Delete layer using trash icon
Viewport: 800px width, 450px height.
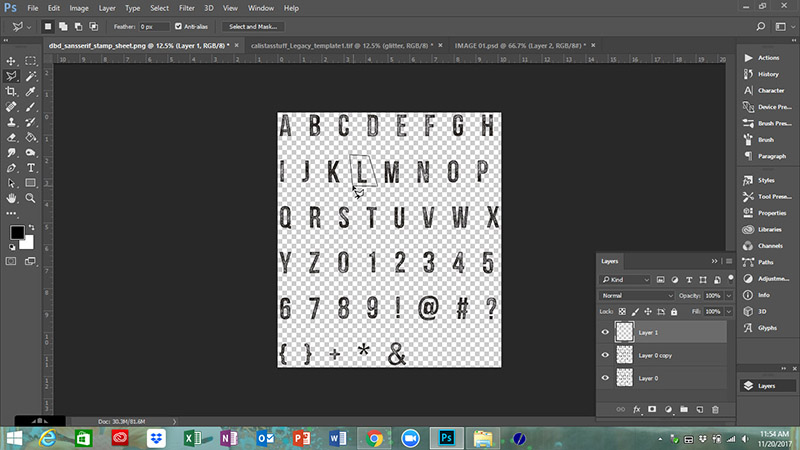[715, 409]
